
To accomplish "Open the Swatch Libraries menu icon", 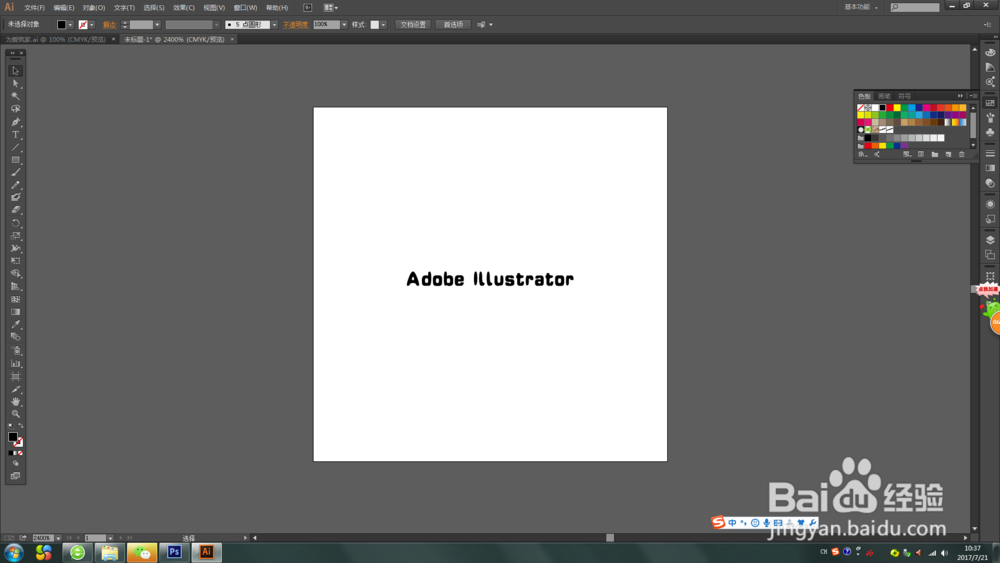I will (x=862, y=154).
